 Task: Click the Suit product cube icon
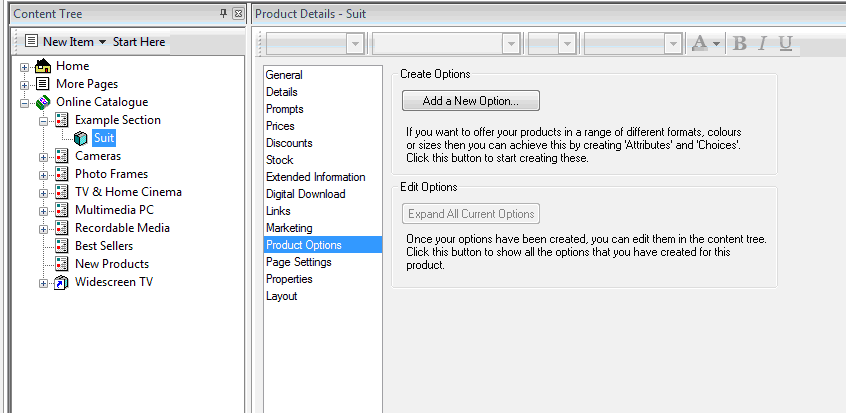[80, 138]
